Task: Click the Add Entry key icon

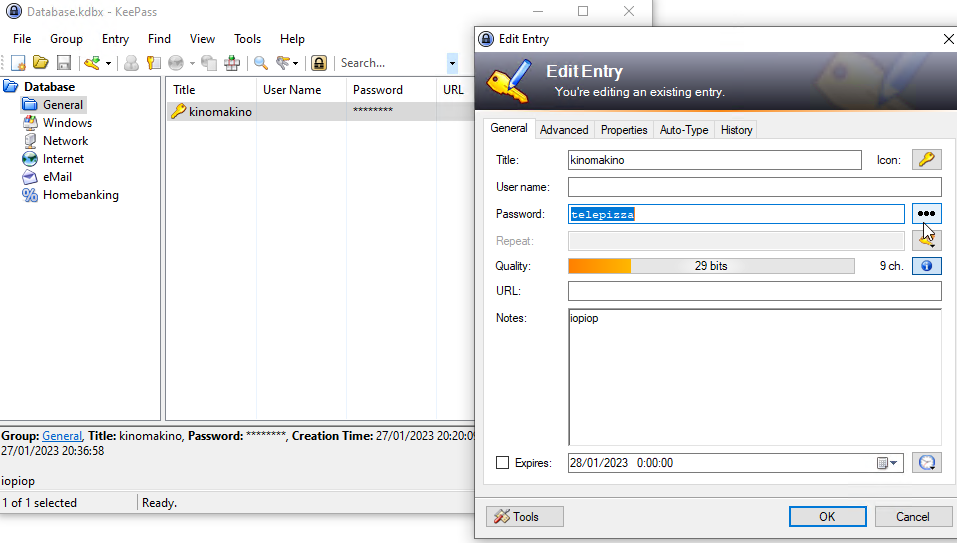Action: pos(93,63)
